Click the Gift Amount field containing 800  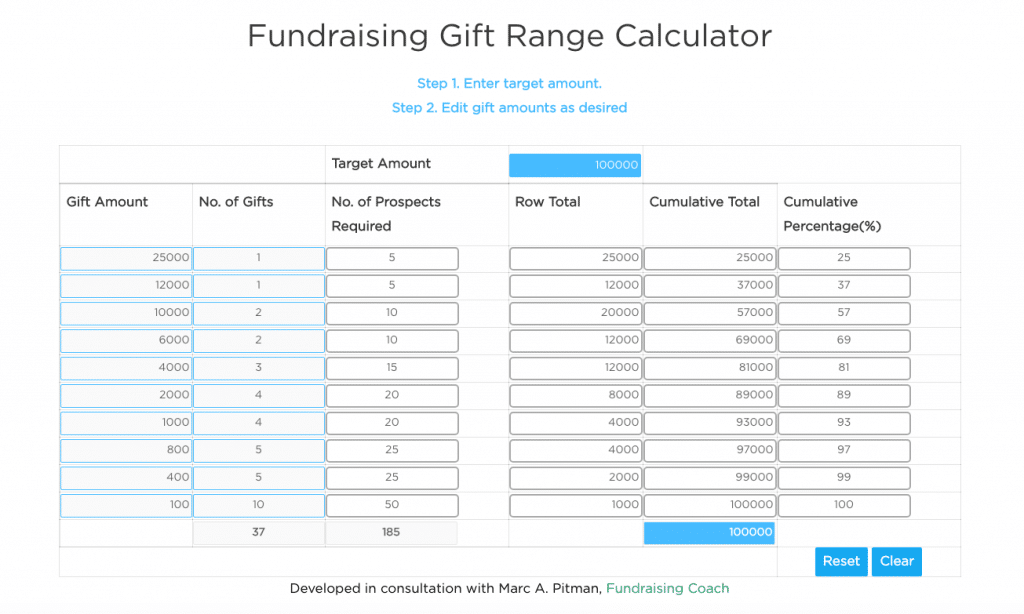tap(125, 450)
